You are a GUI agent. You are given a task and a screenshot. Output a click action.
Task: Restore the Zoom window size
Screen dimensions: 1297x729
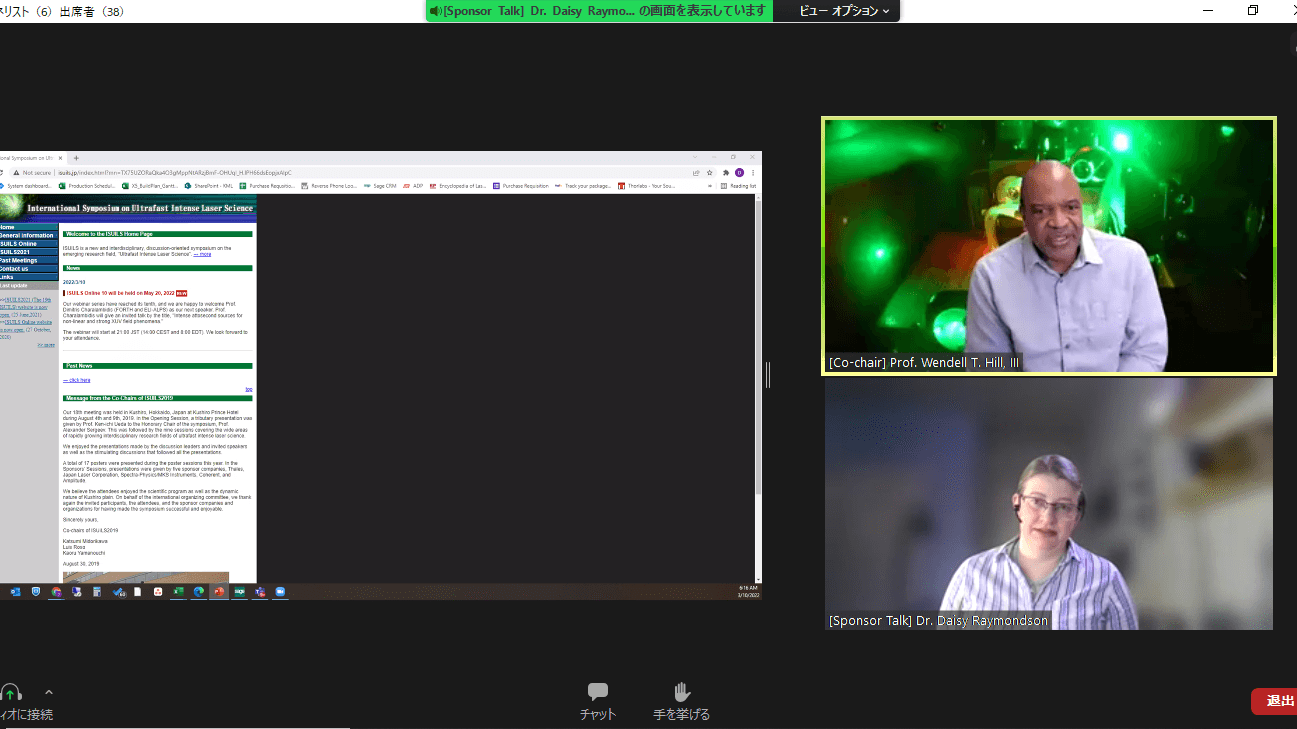tap(1253, 10)
